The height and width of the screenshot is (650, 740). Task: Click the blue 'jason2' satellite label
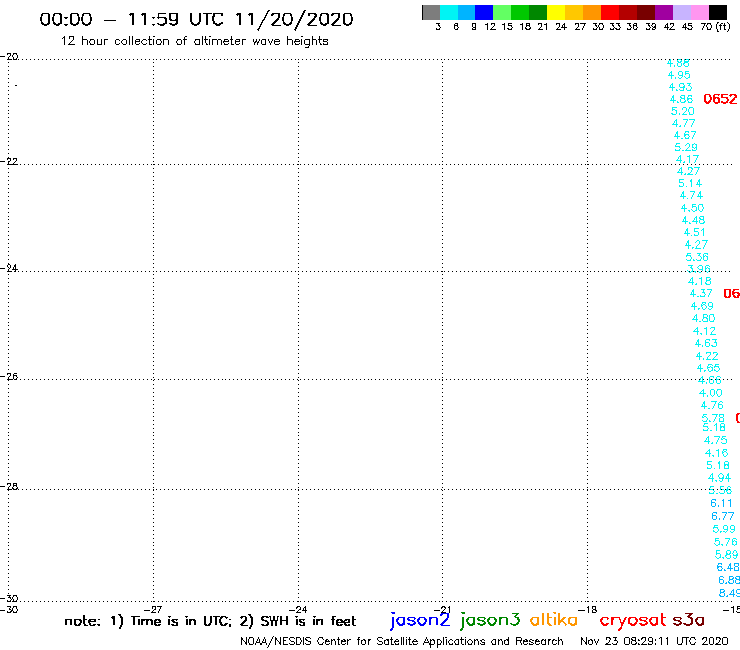pos(420,621)
